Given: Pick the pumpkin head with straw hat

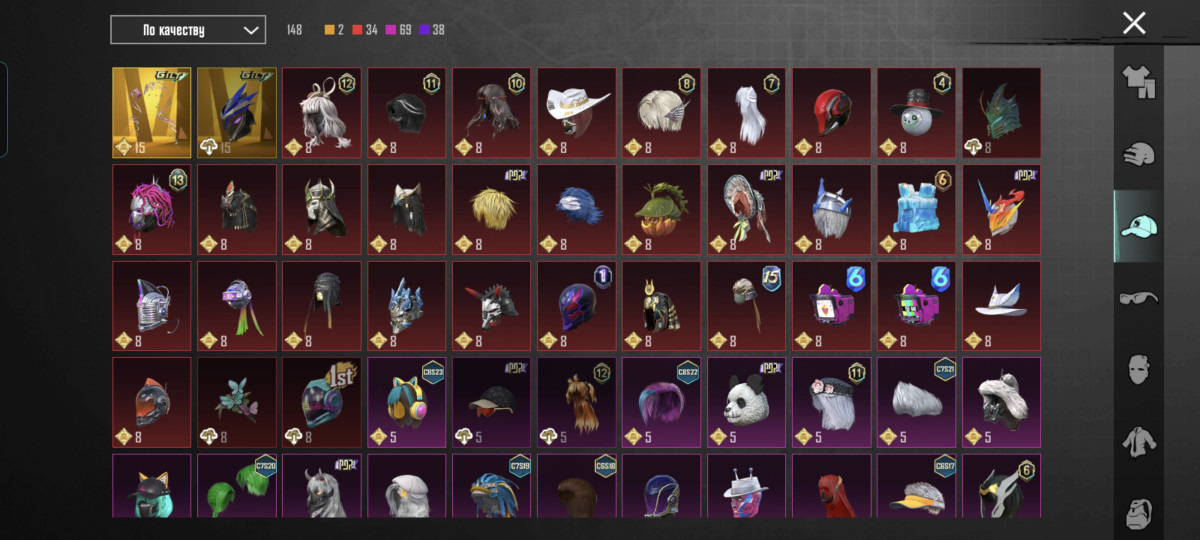Looking at the screenshot, I should pos(661,209).
